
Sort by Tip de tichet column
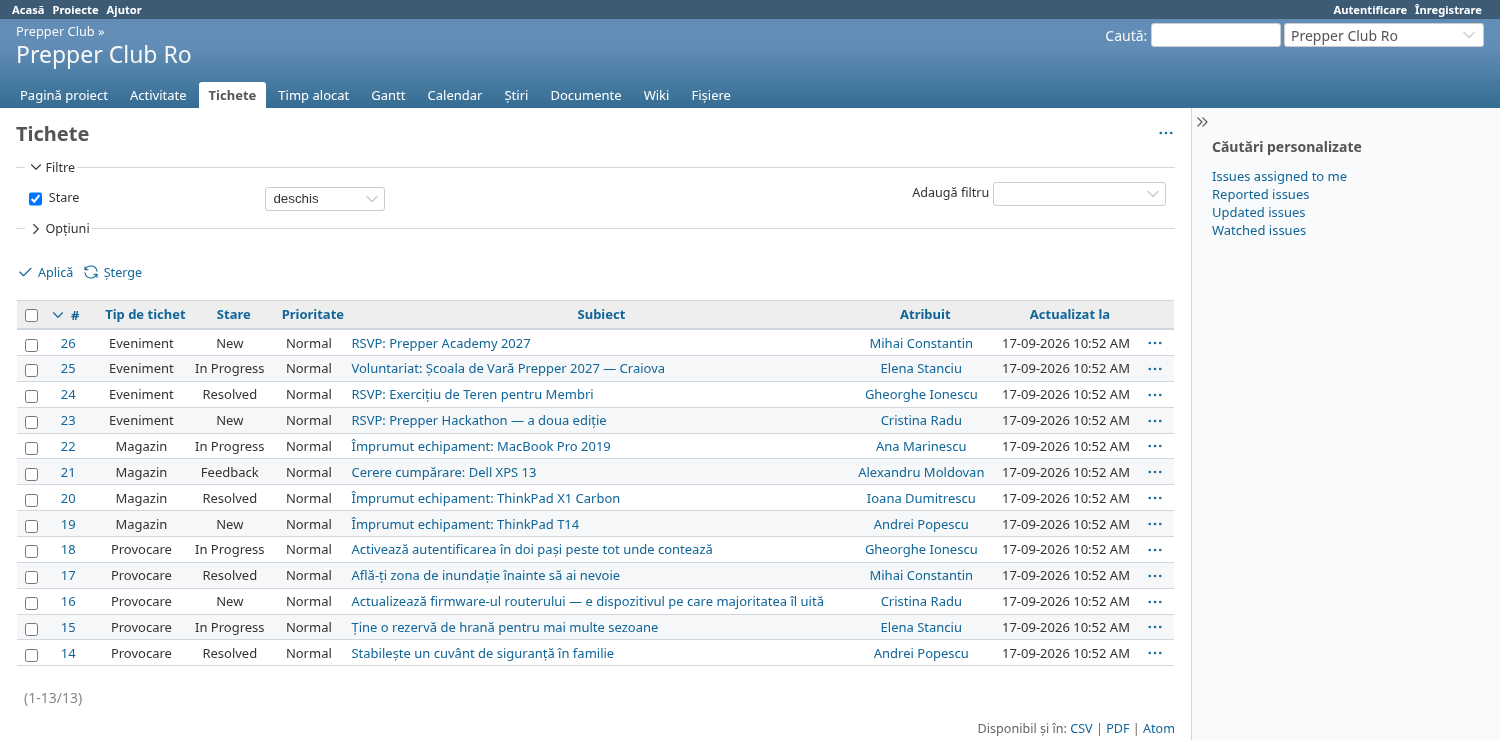tap(145, 315)
